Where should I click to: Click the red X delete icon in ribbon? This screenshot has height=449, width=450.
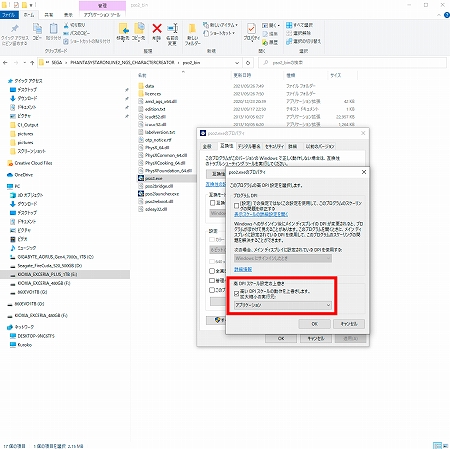coord(157,28)
